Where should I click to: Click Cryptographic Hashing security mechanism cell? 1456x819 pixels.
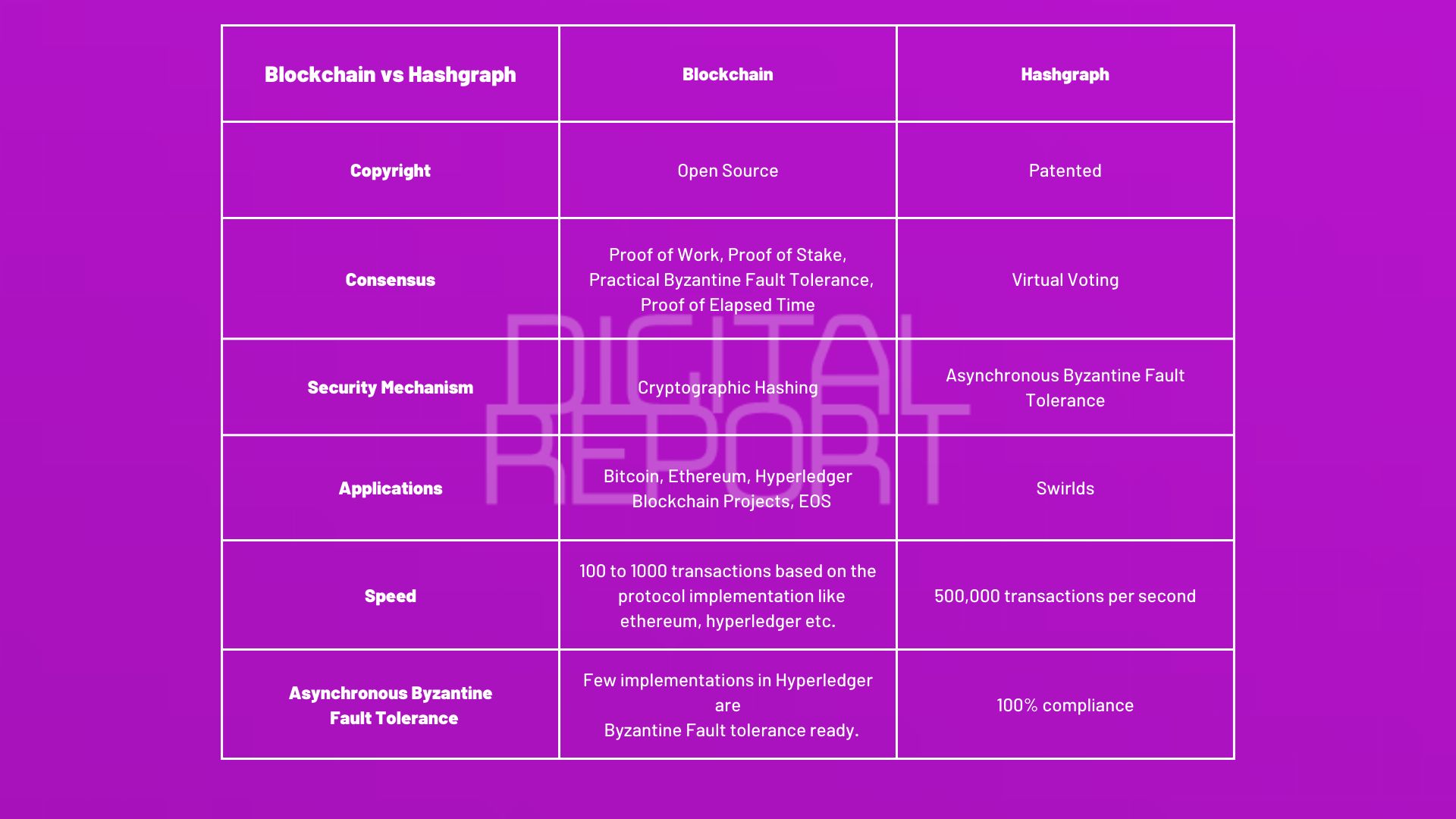[728, 387]
